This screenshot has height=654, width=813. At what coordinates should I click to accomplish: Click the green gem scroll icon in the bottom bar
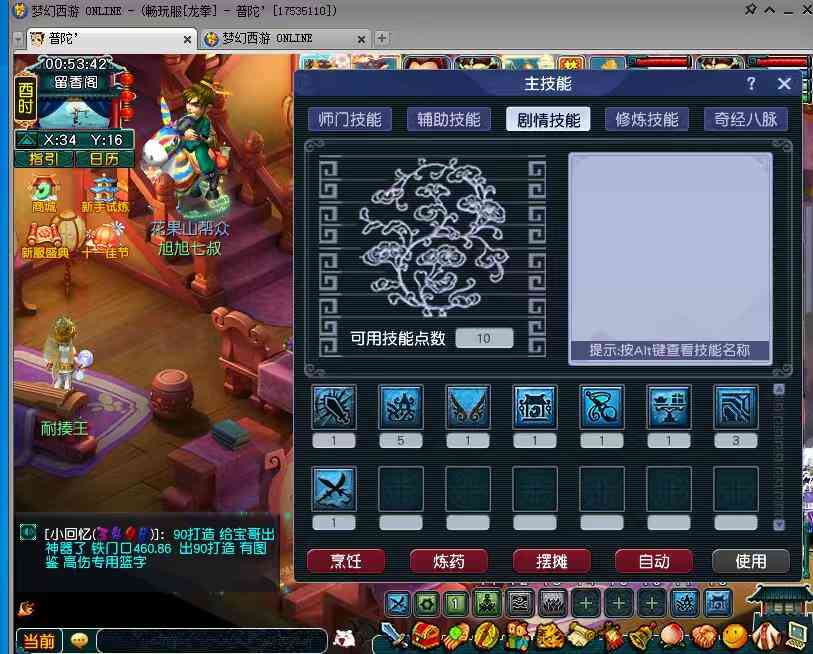(455, 636)
